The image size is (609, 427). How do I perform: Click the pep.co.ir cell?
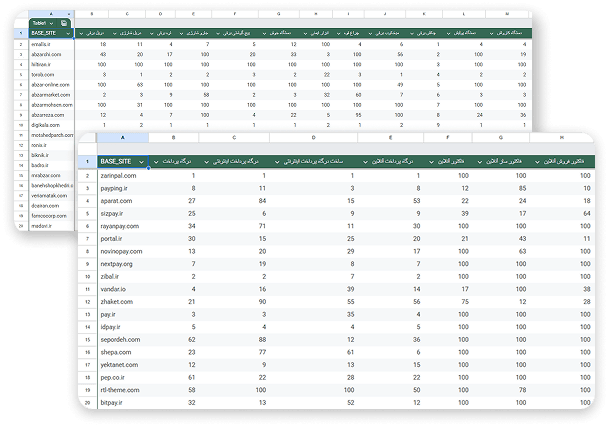(x=123, y=377)
